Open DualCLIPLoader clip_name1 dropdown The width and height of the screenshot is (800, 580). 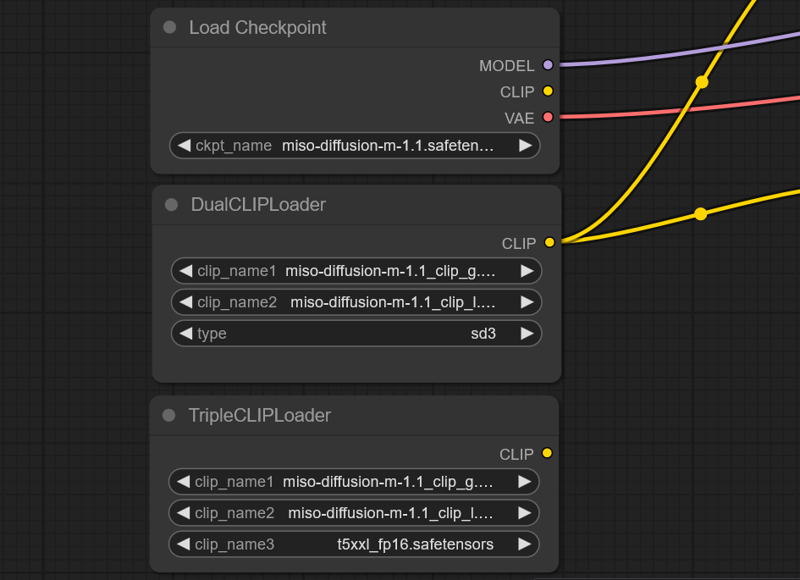click(x=357, y=271)
